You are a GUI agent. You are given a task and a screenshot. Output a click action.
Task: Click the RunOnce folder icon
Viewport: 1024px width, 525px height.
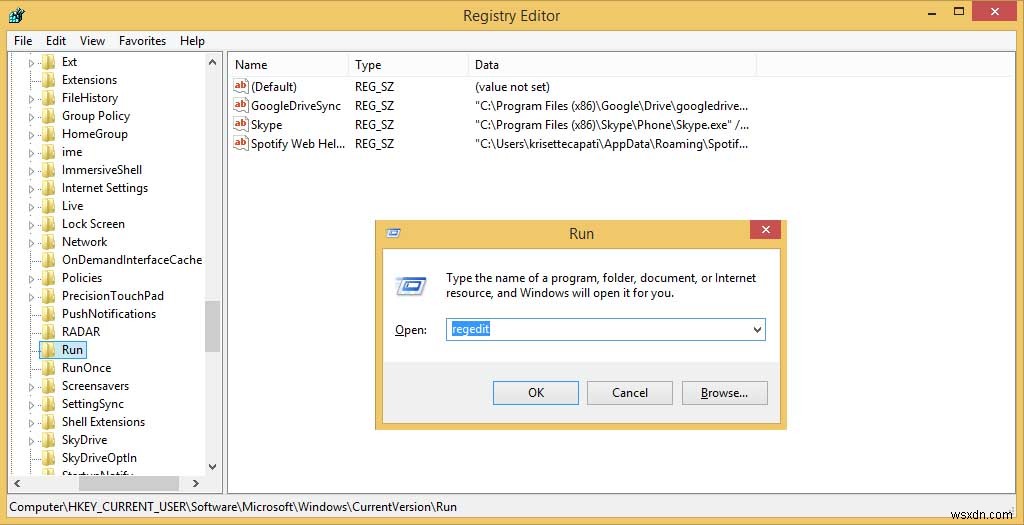pos(48,368)
